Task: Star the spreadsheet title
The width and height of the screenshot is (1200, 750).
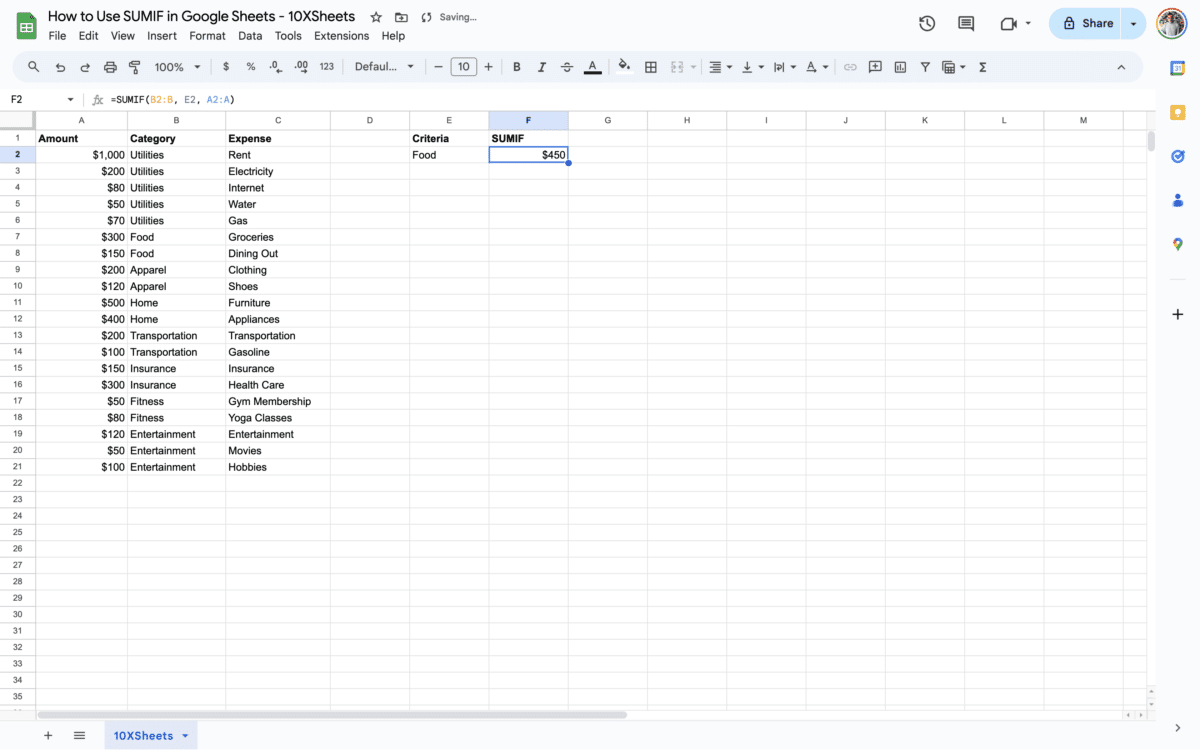Action: coord(375,16)
